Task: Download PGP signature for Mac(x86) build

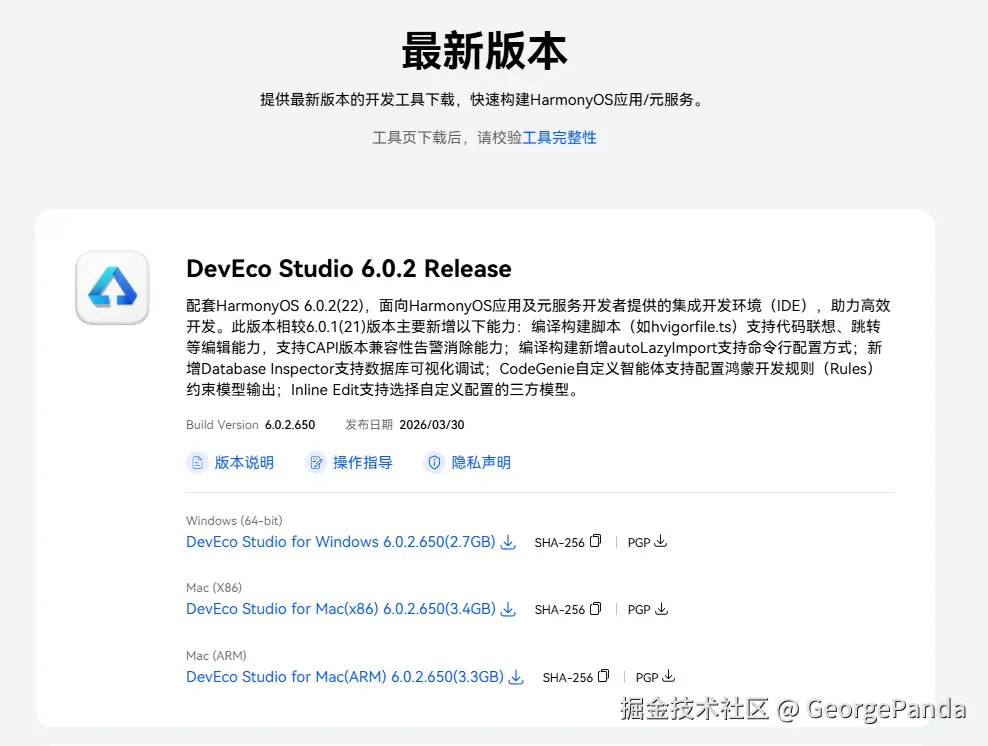Action: [x=661, y=609]
